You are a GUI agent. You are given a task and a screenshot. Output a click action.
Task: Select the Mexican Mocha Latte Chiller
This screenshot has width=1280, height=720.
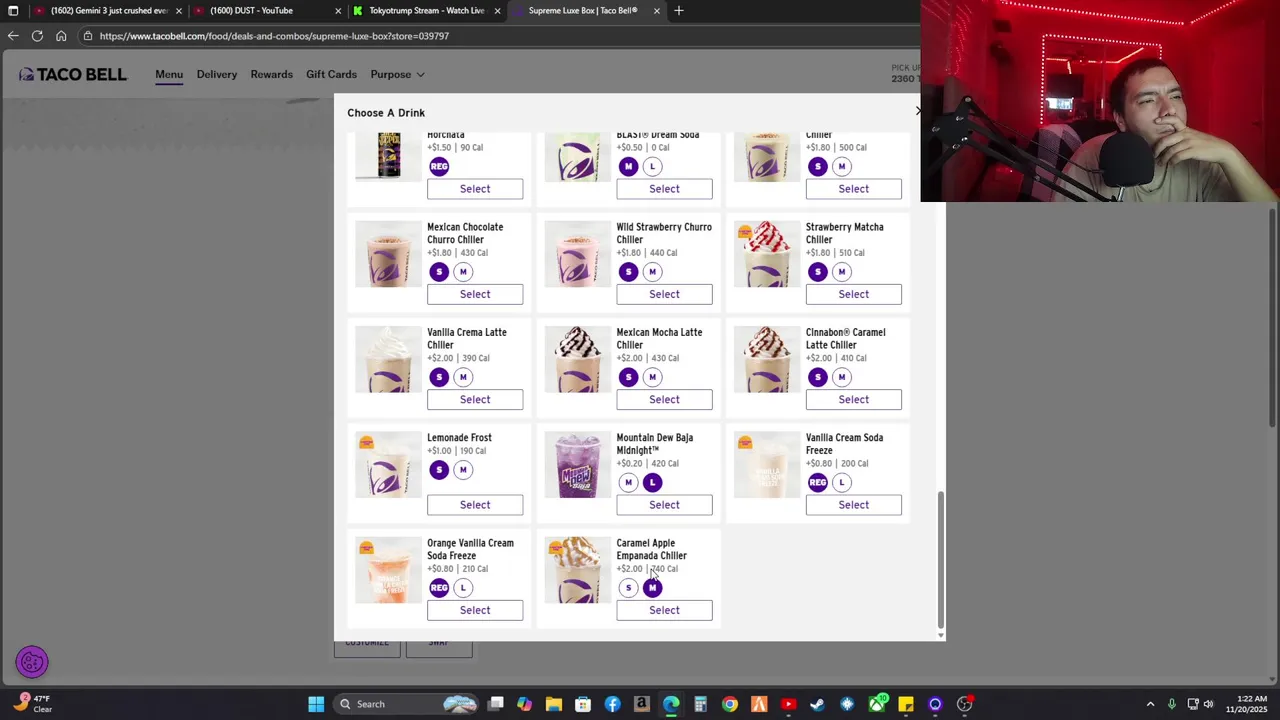click(x=664, y=400)
